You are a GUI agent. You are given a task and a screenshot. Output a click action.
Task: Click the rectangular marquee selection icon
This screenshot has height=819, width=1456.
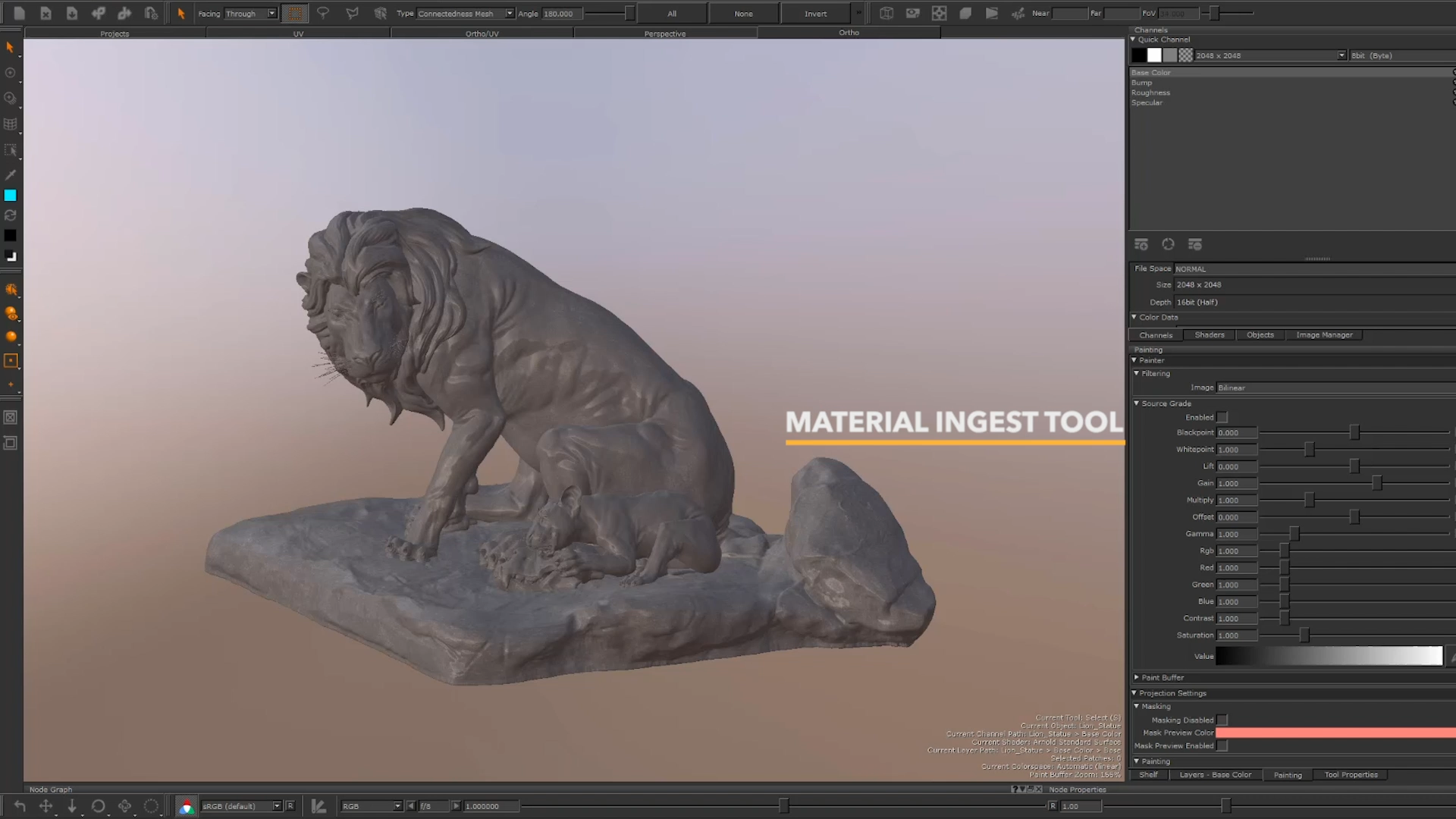click(x=295, y=13)
